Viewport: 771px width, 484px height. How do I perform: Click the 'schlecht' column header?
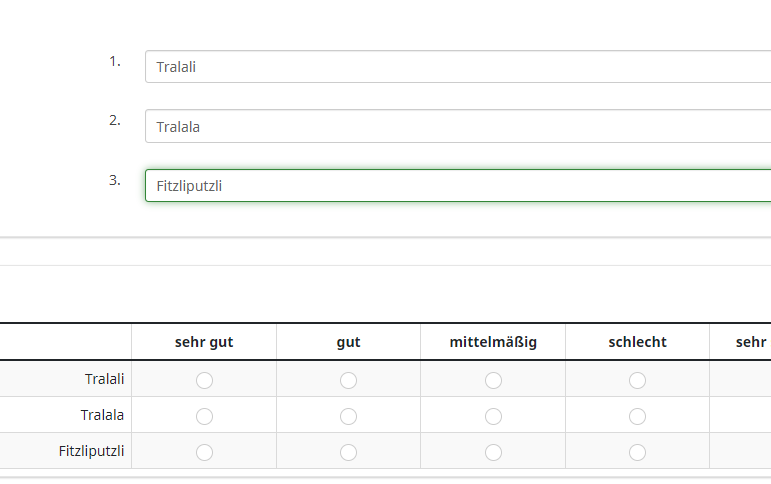pyautogui.click(x=637, y=342)
